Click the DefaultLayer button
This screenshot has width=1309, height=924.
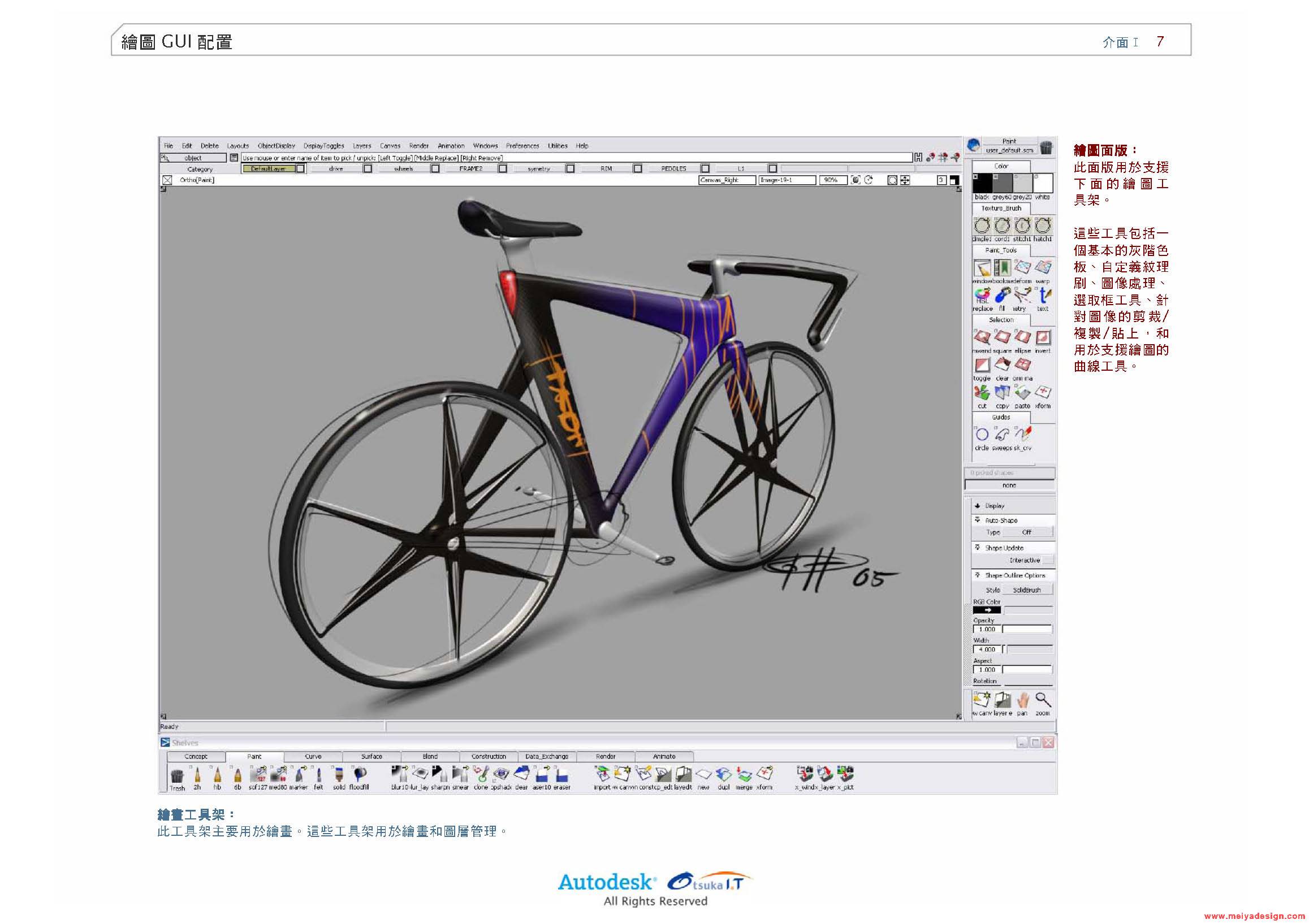pos(268,168)
